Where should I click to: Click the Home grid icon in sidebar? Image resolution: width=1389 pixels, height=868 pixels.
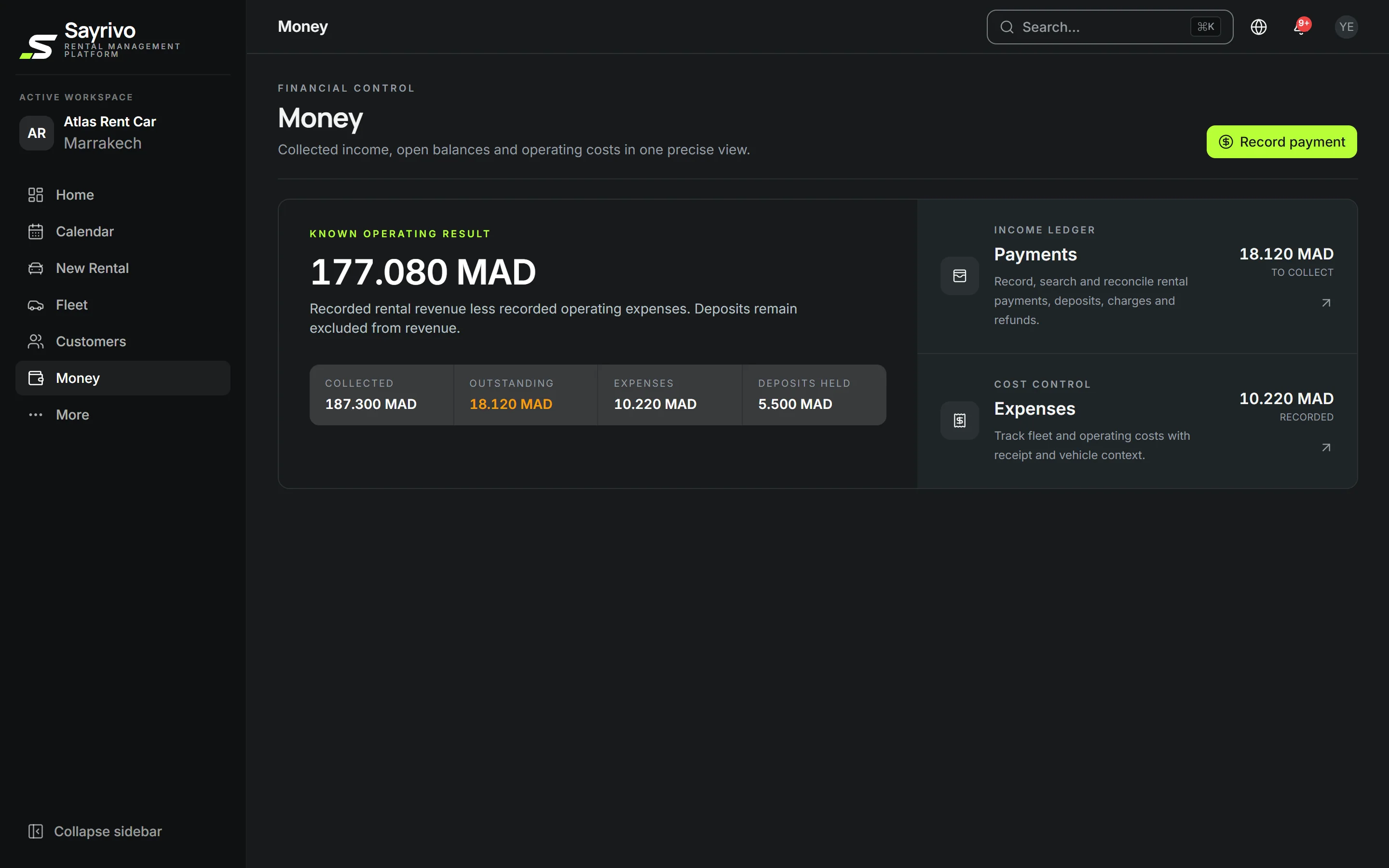(36, 195)
